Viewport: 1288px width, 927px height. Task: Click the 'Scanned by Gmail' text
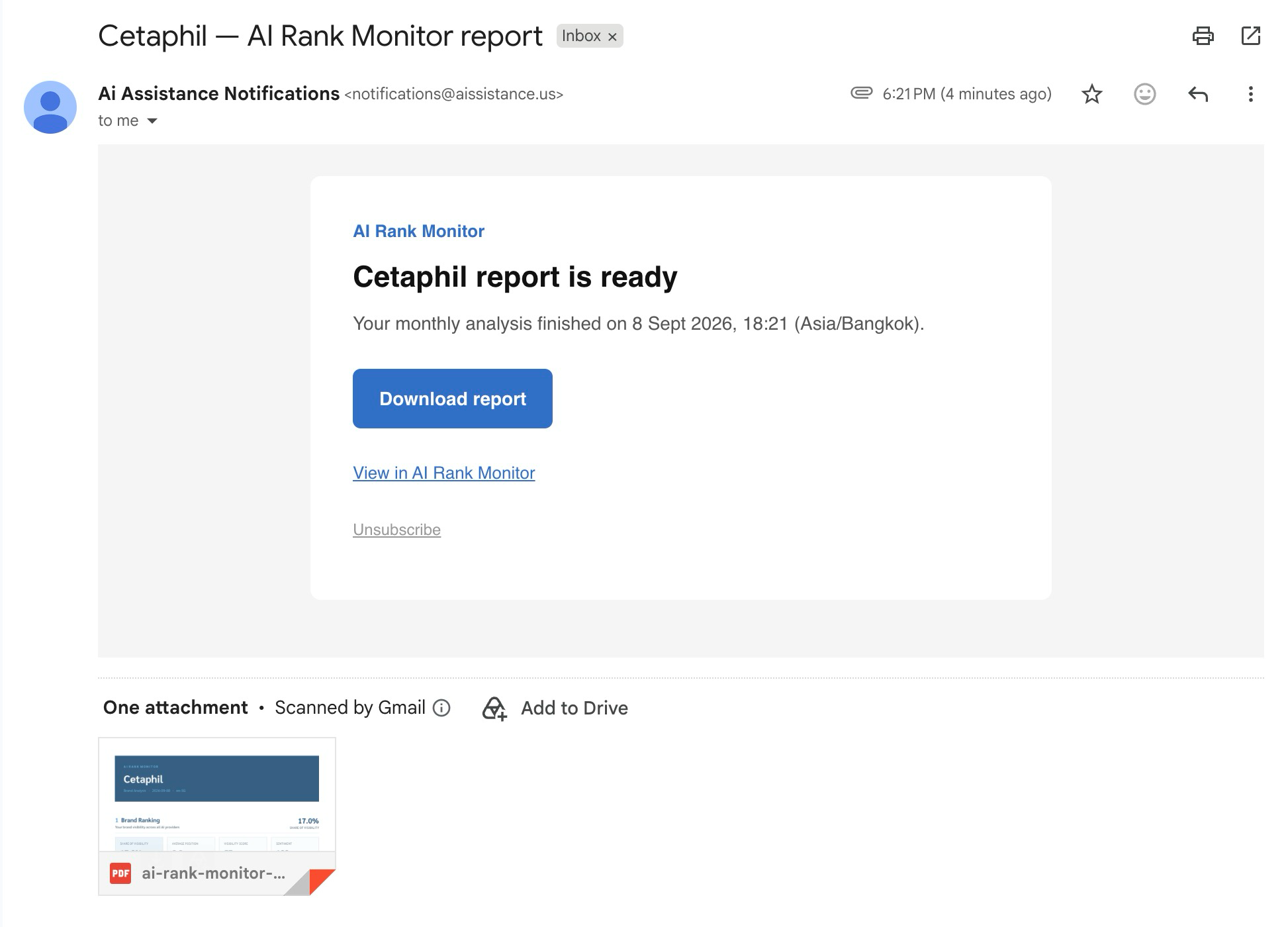(x=350, y=708)
